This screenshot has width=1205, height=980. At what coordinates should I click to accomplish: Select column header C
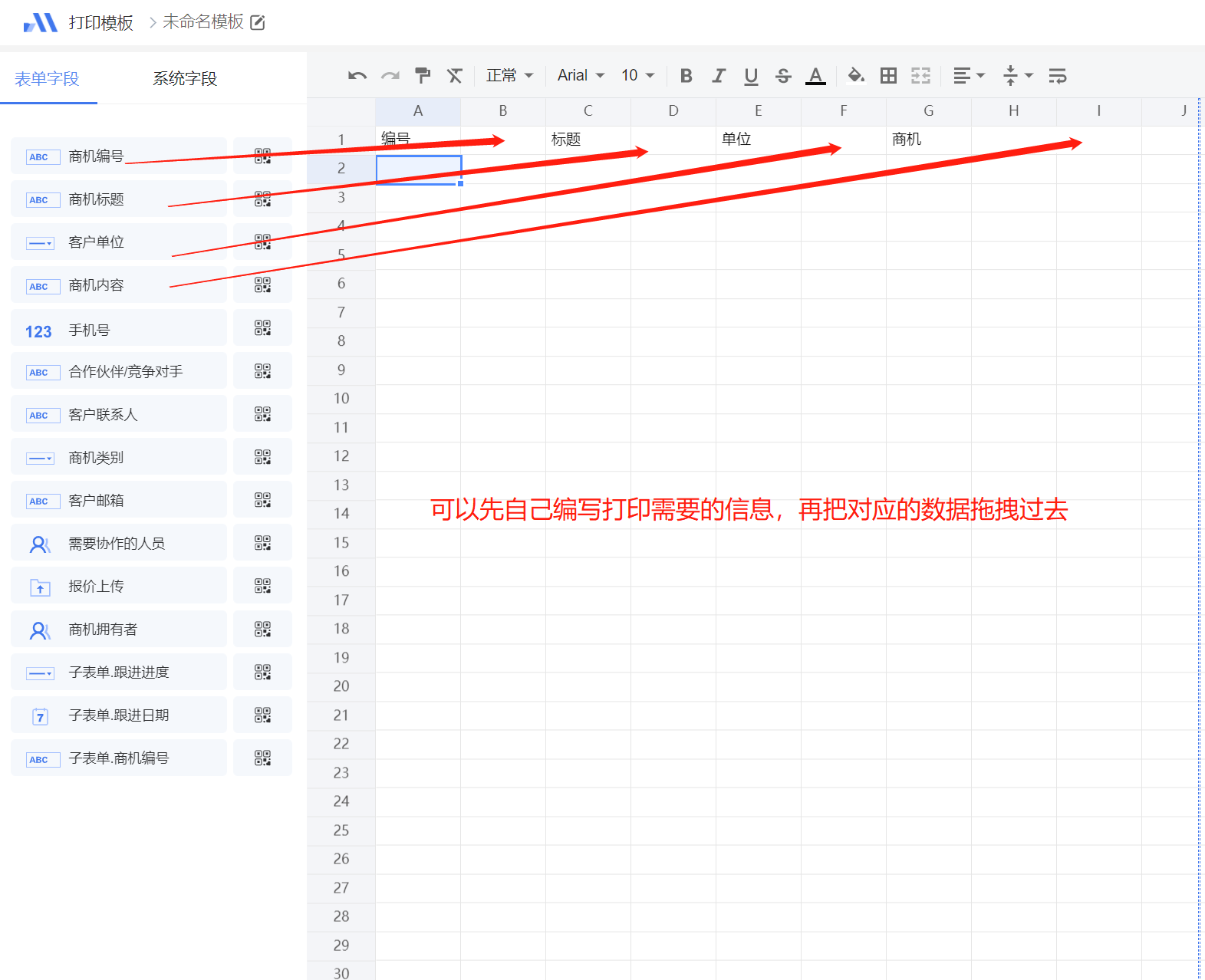tap(588, 111)
